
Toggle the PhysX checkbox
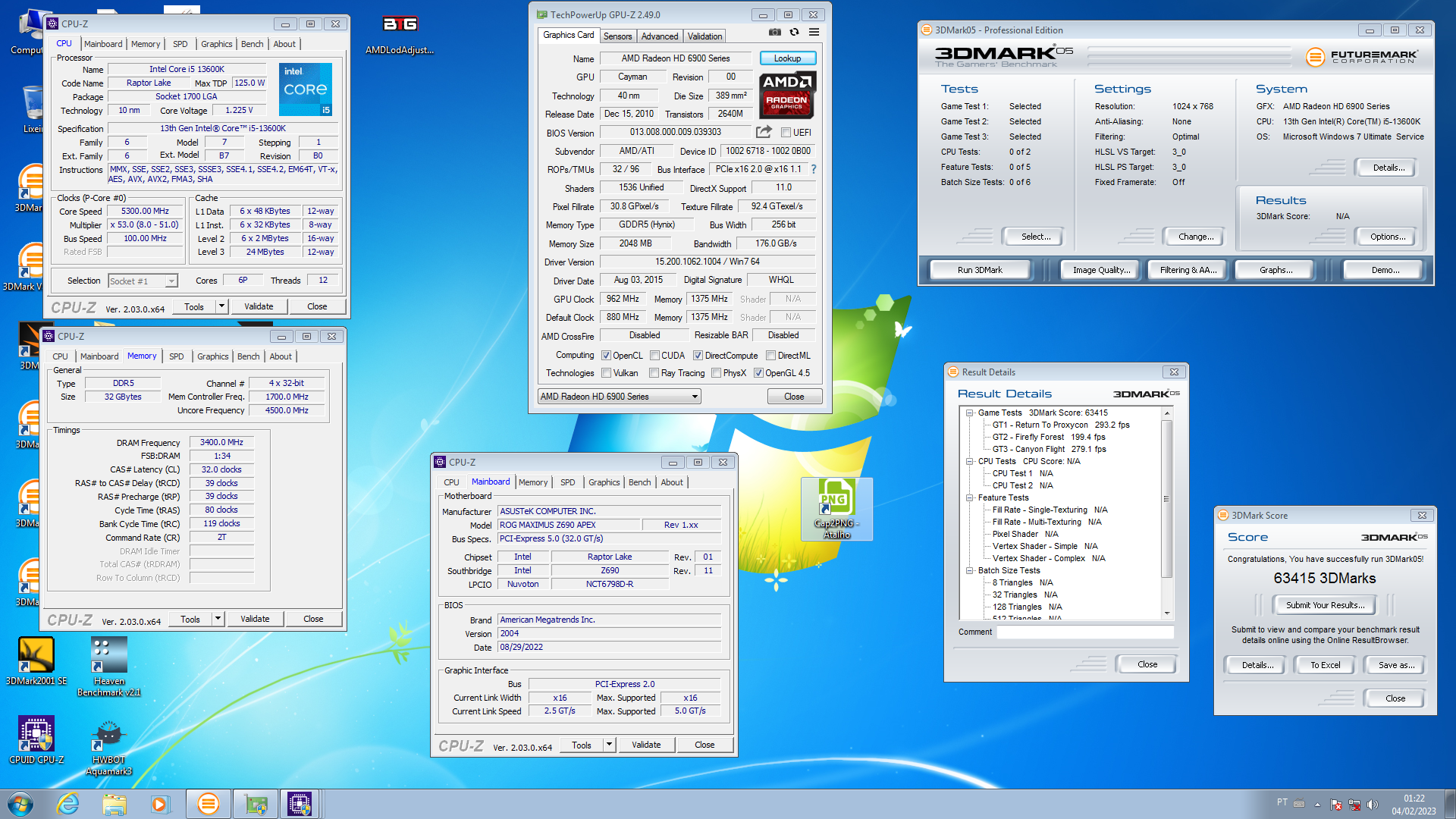click(716, 373)
